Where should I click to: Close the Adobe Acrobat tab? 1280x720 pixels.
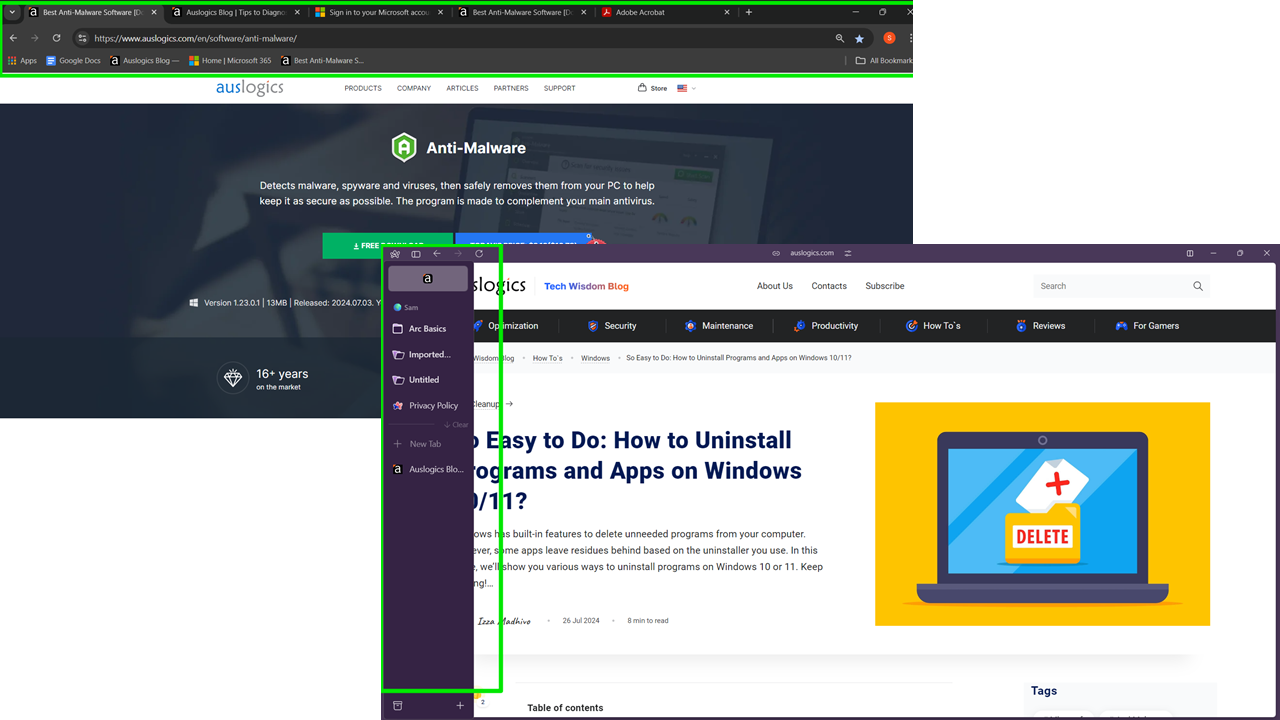pos(728,12)
